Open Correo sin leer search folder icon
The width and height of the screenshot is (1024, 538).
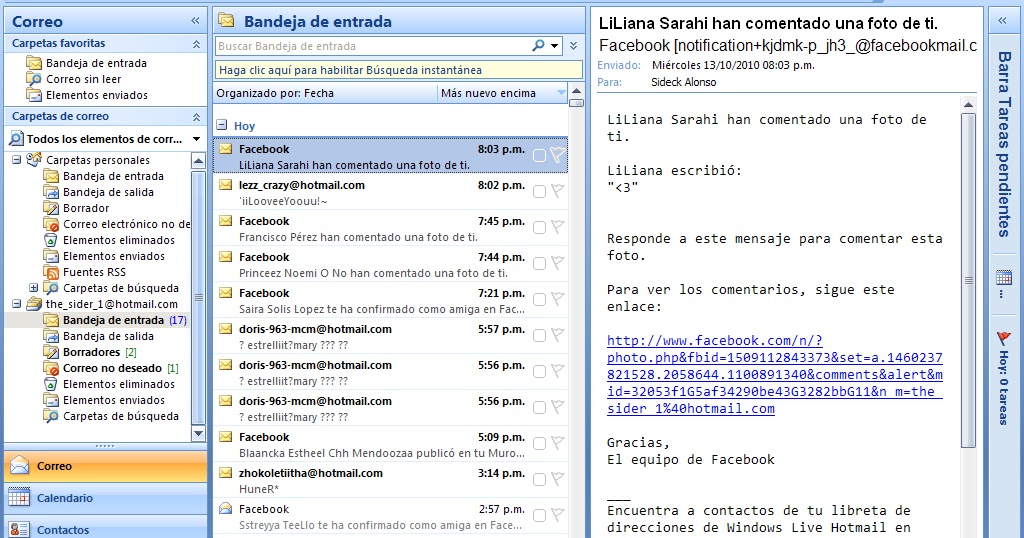[x=34, y=79]
